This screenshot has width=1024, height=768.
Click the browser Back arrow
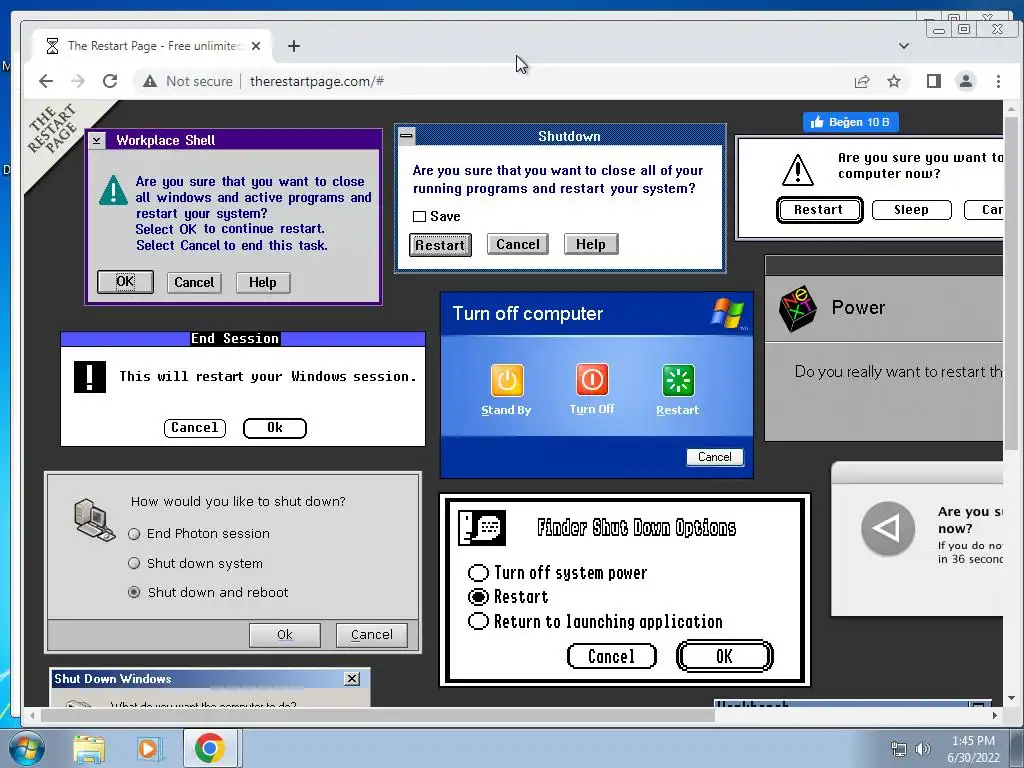[46, 81]
